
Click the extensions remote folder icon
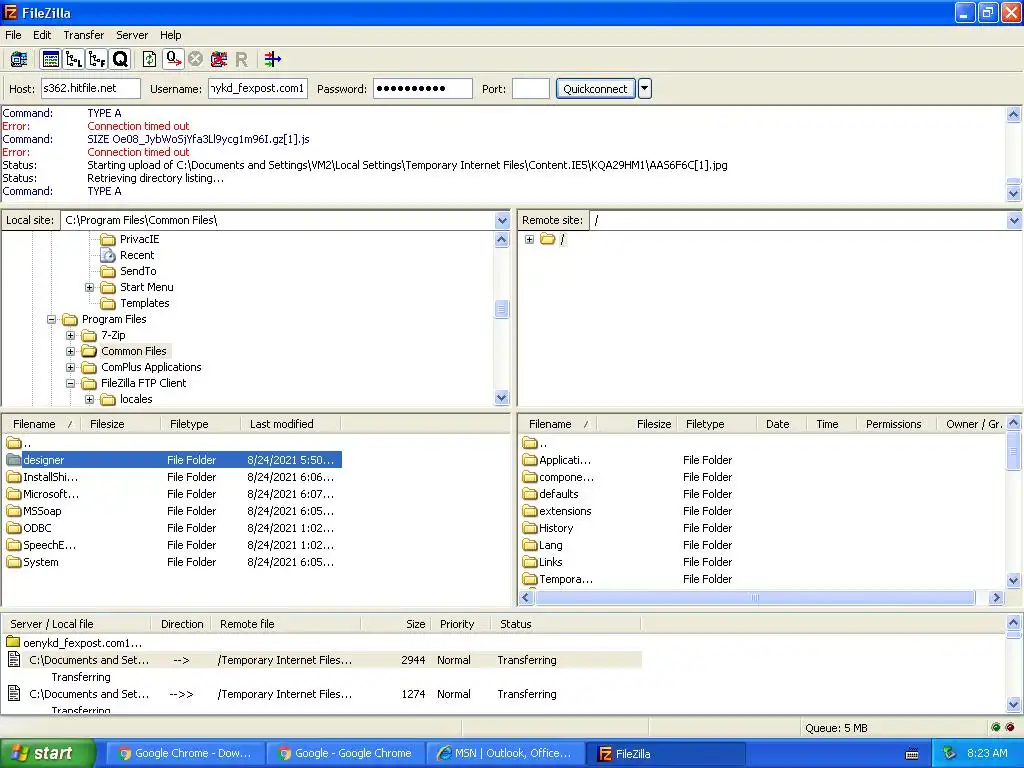pos(530,511)
